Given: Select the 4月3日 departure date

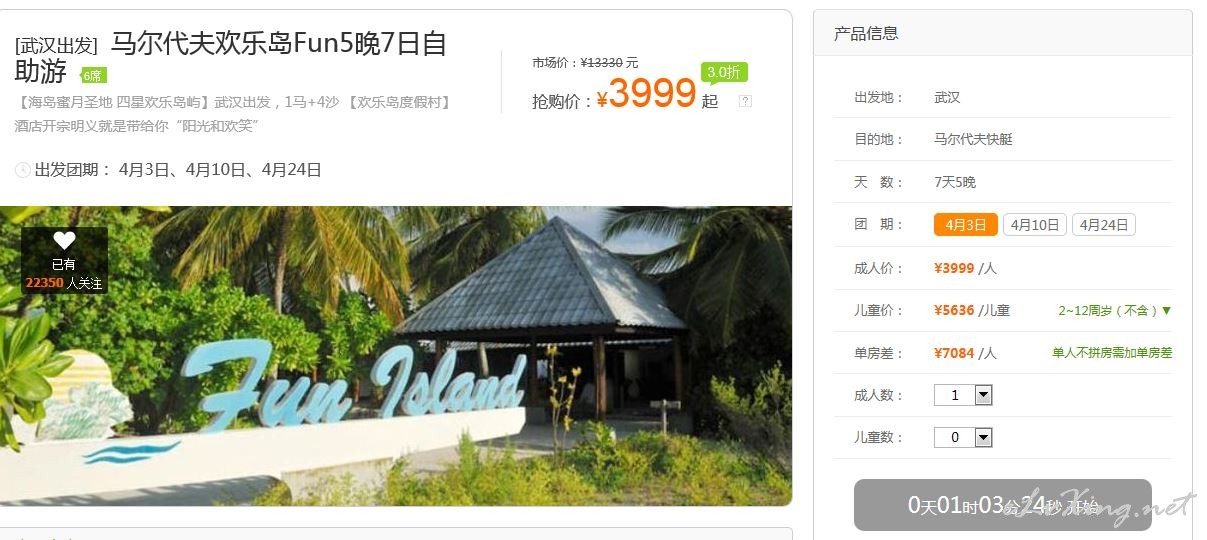Looking at the screenshot, I should [x=965, y=225].
